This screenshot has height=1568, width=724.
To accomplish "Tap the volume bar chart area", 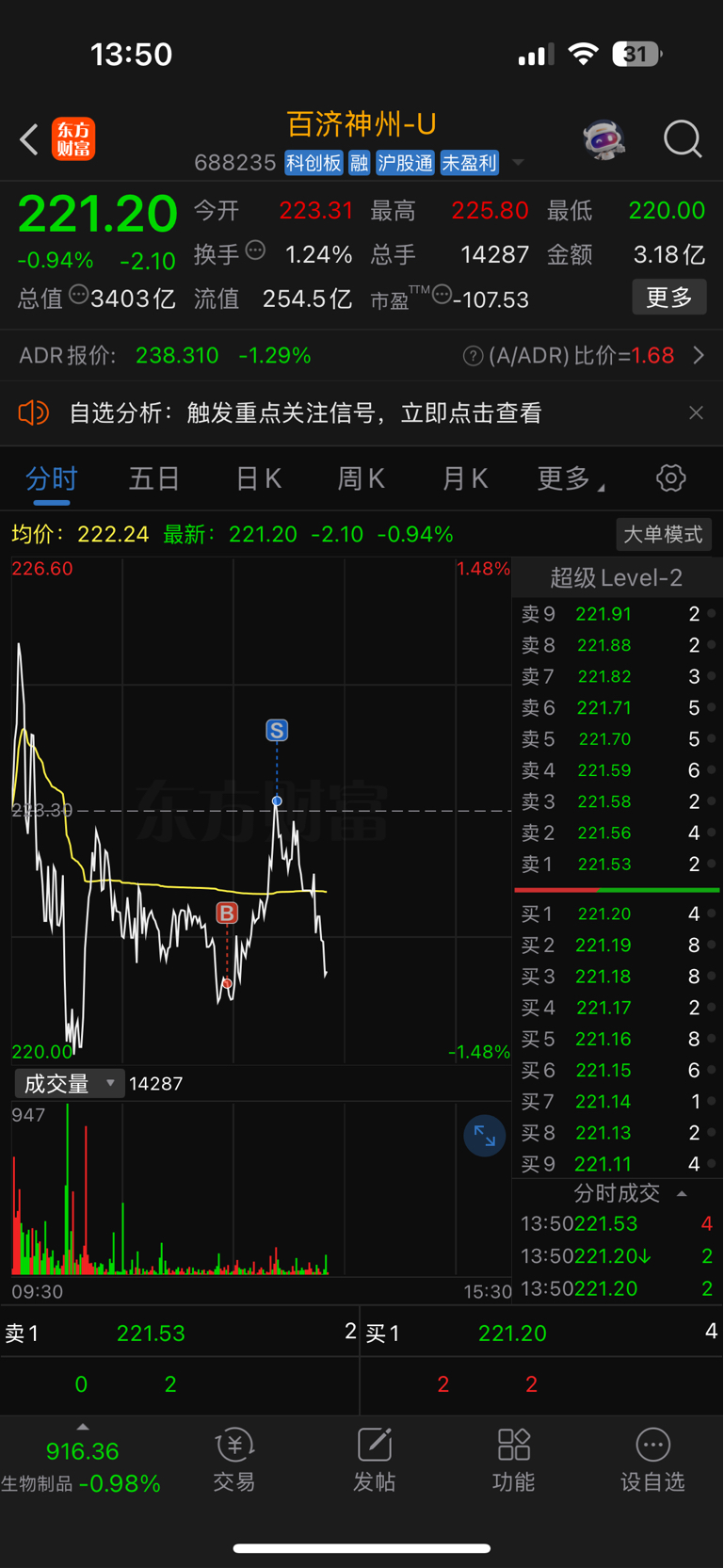I will click(262, 1188).
